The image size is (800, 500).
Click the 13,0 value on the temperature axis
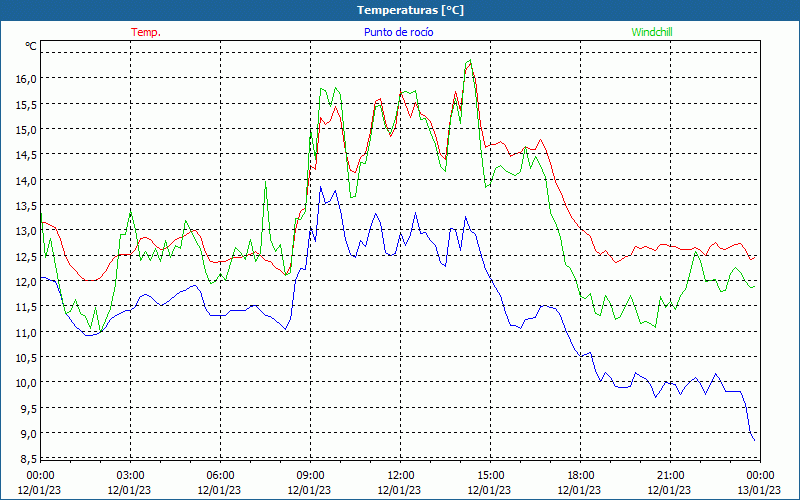(28, 231)
